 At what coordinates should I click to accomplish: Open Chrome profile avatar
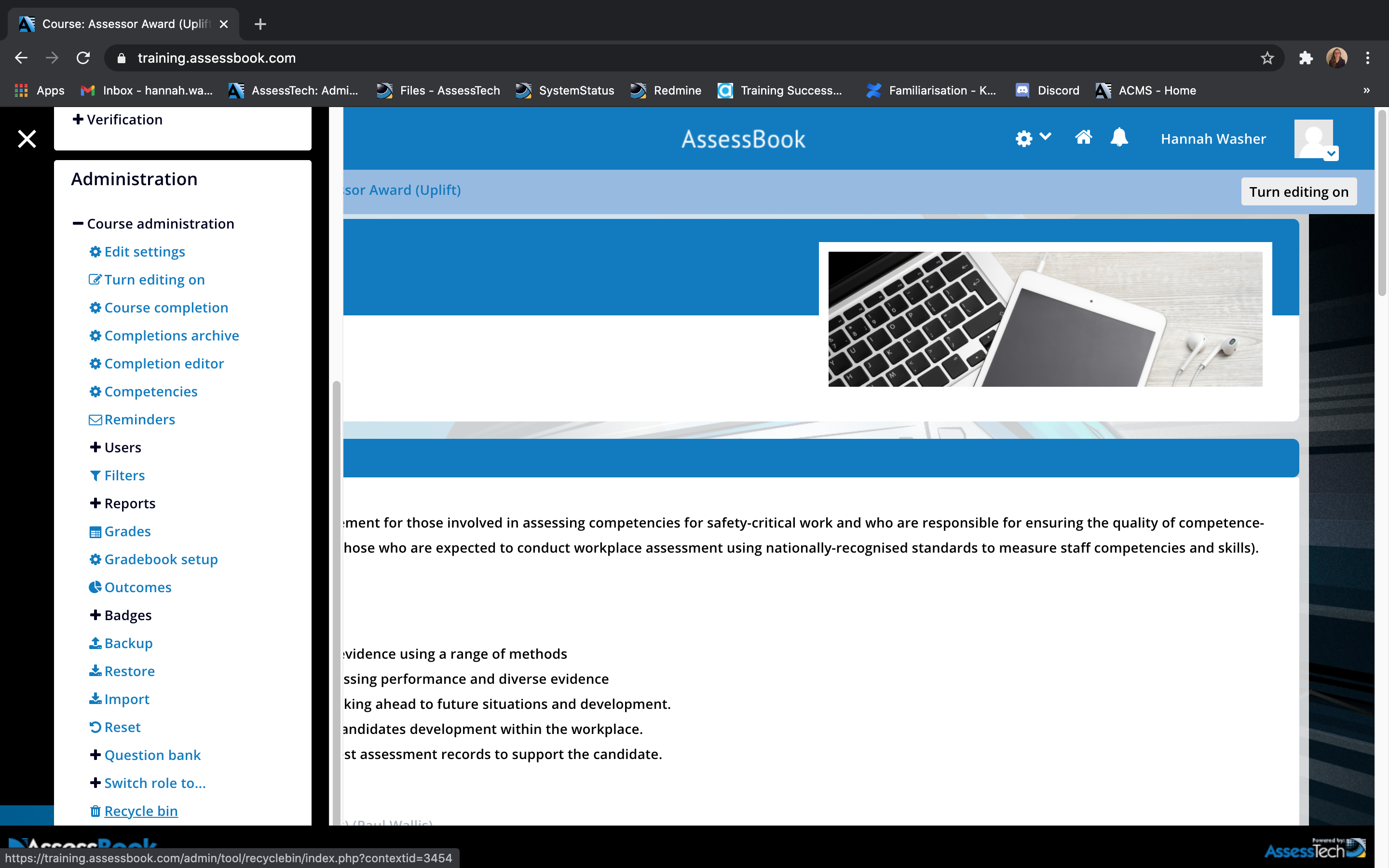click(x=1337, y=58)
